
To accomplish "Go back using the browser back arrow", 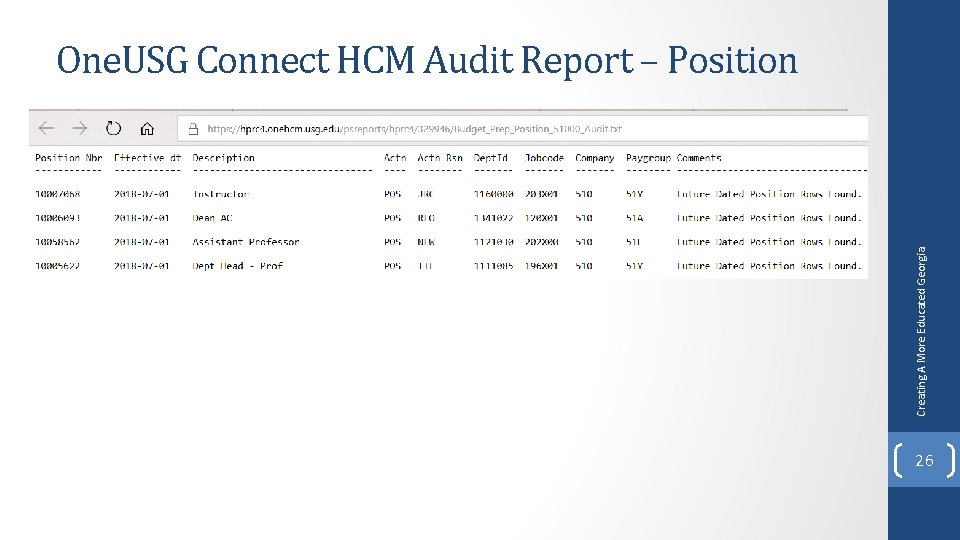I will (47, 129).
